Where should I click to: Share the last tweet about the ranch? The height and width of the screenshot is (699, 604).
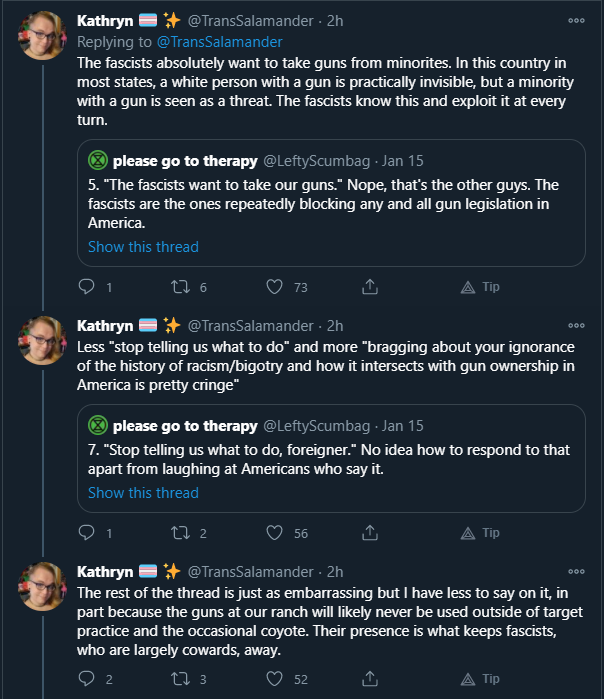coord(370,678)
